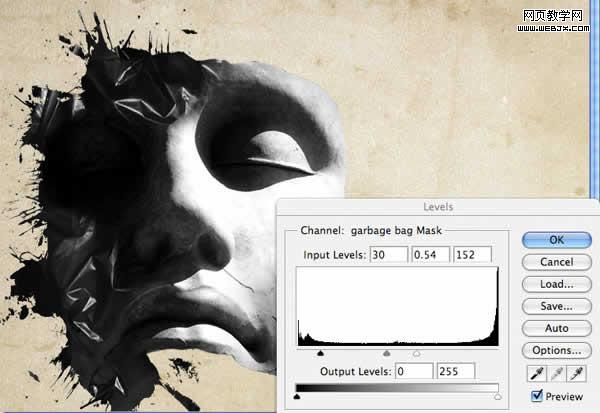
Task: Click the Levels dialog title bar
Action: (438, 207)
